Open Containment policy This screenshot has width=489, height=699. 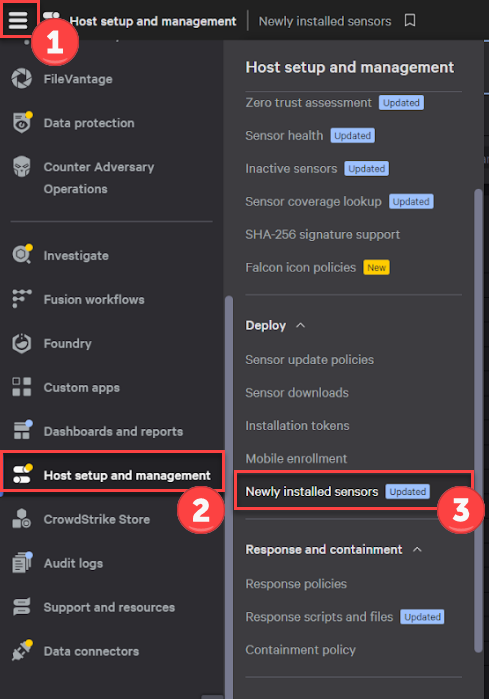300,650
